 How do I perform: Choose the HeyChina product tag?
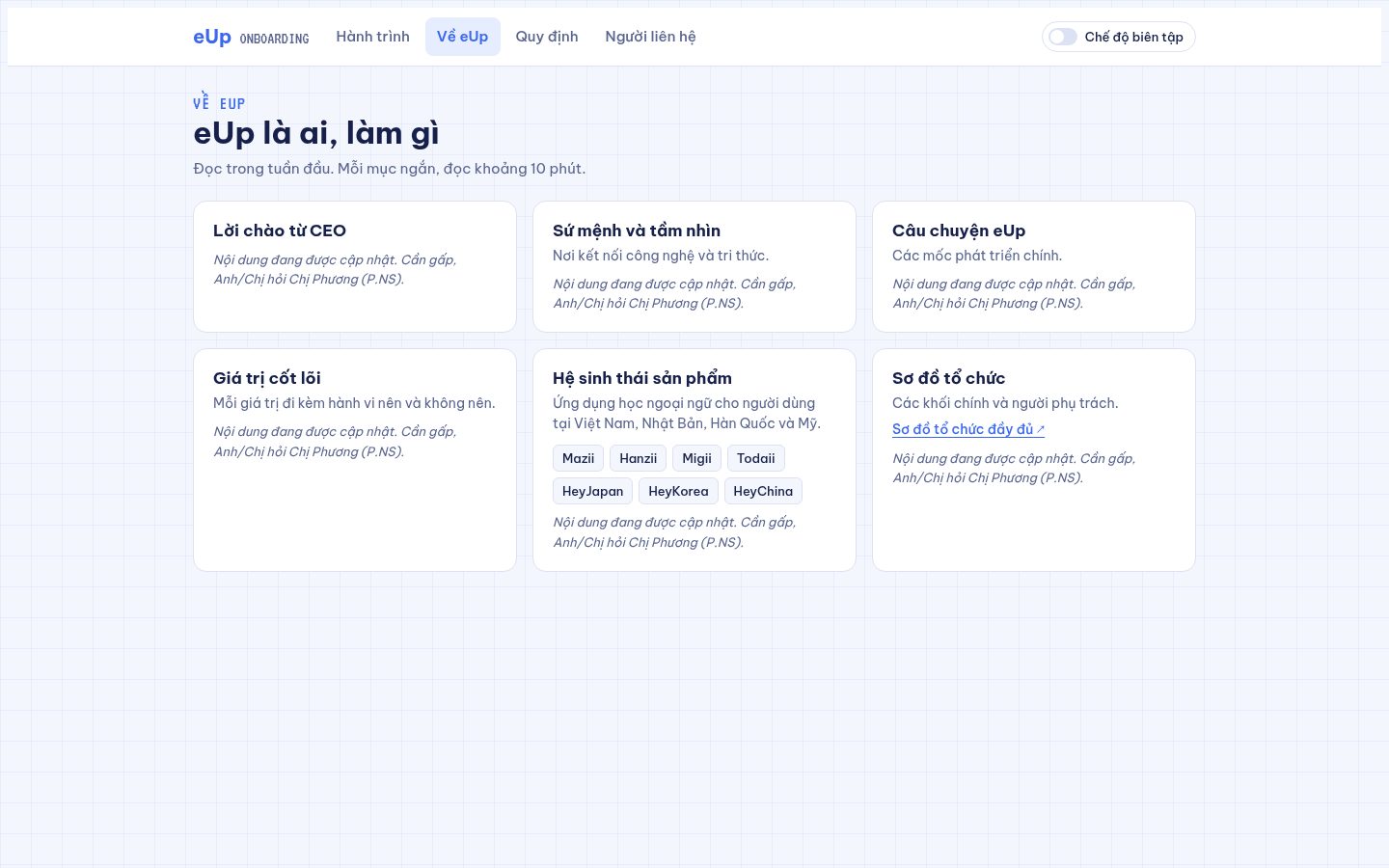pyautogui.click(x=763, y=491)
